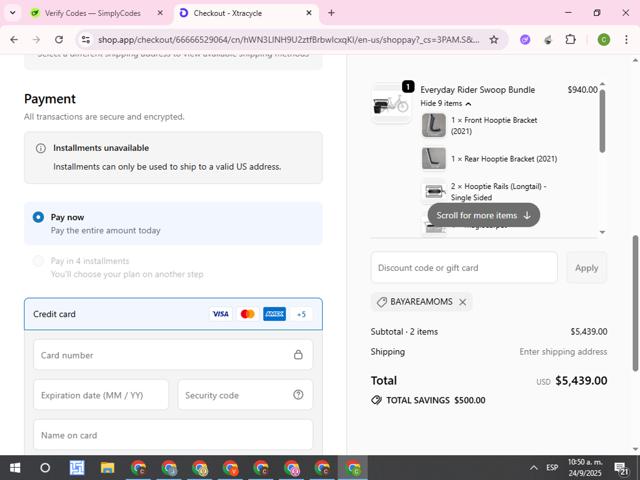Switch to Verify Codes — SimplyCodes tab

click(92, 13)
